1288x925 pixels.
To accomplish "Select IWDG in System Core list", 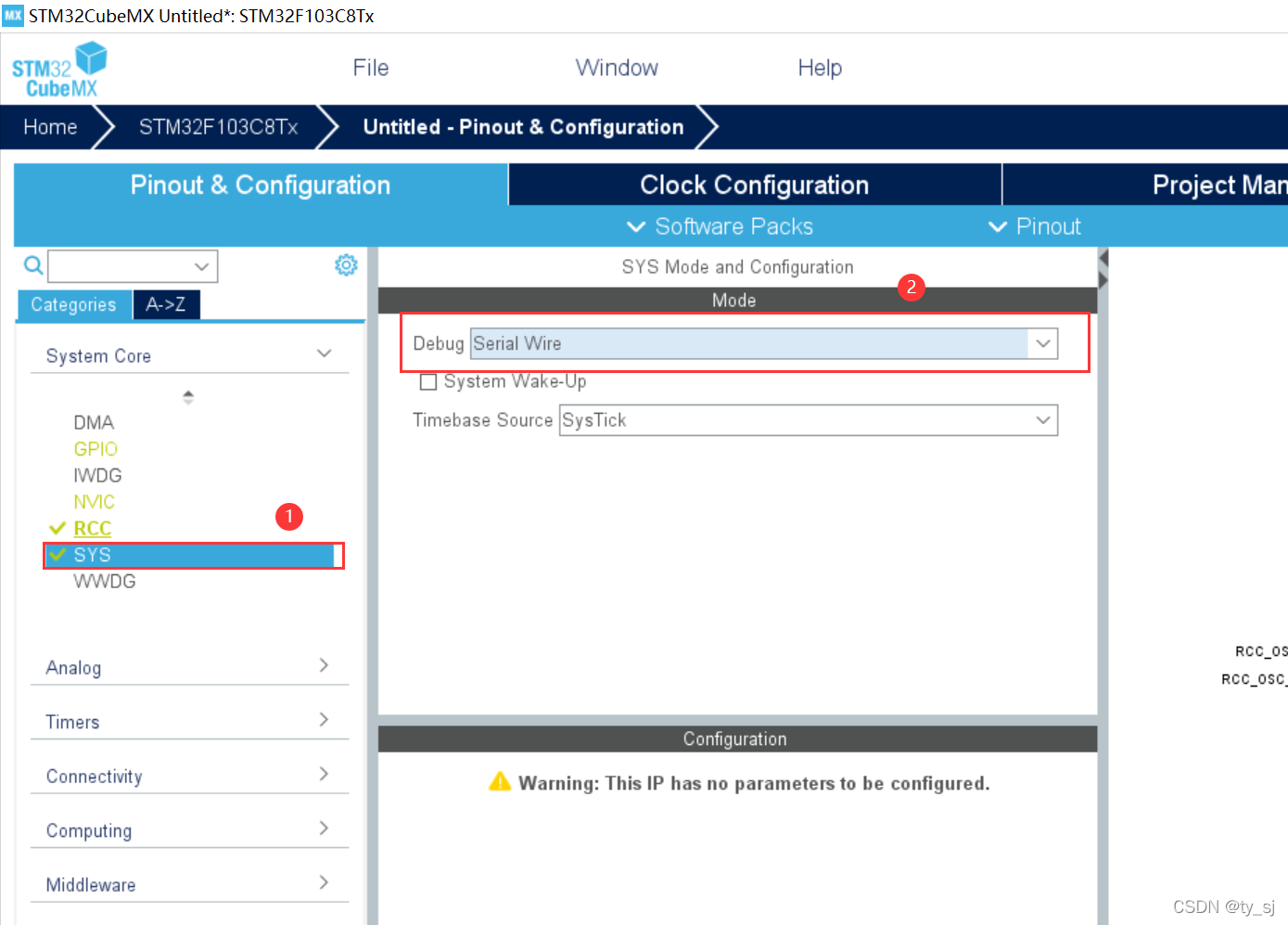I will pyautogui.click(x=97, y=476).
